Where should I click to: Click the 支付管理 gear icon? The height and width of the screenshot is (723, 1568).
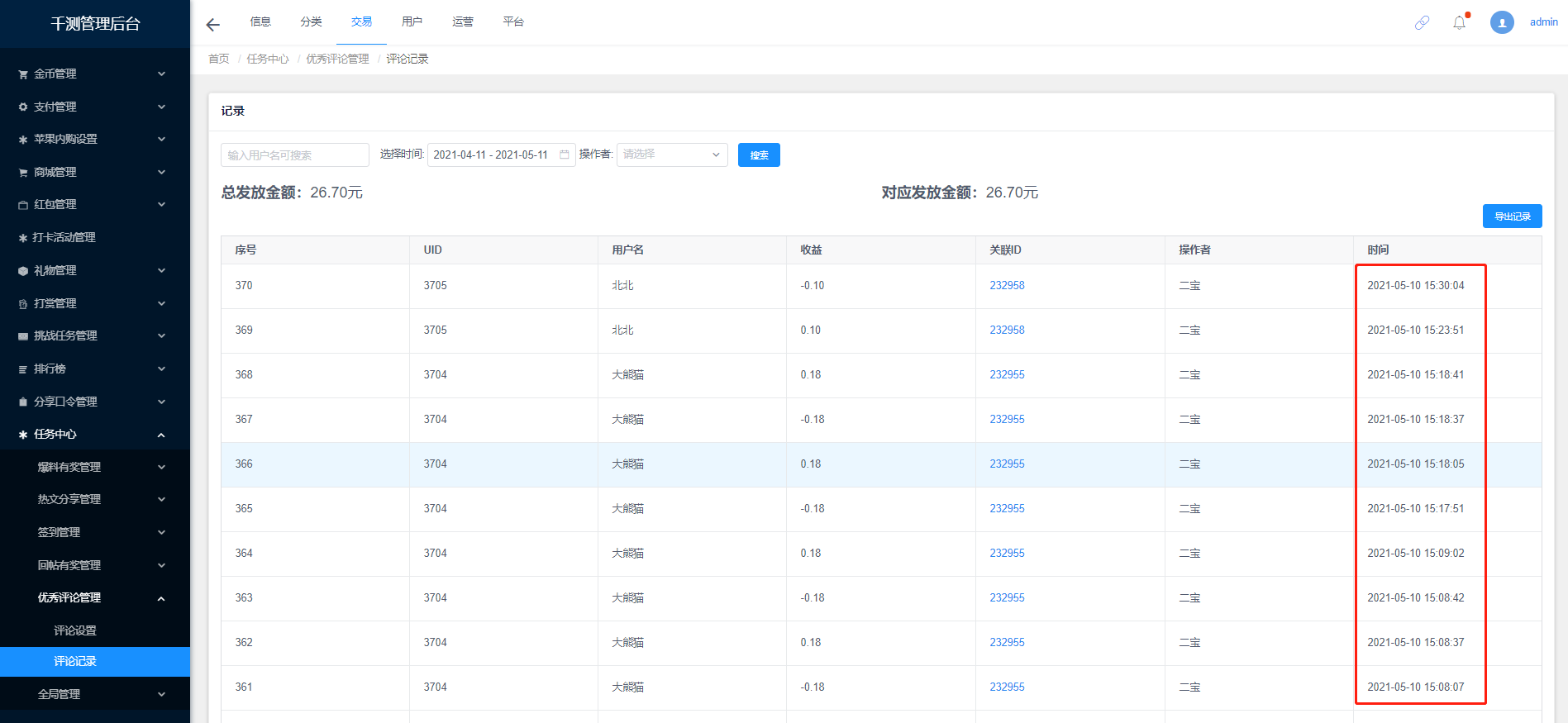pos(23,107)
